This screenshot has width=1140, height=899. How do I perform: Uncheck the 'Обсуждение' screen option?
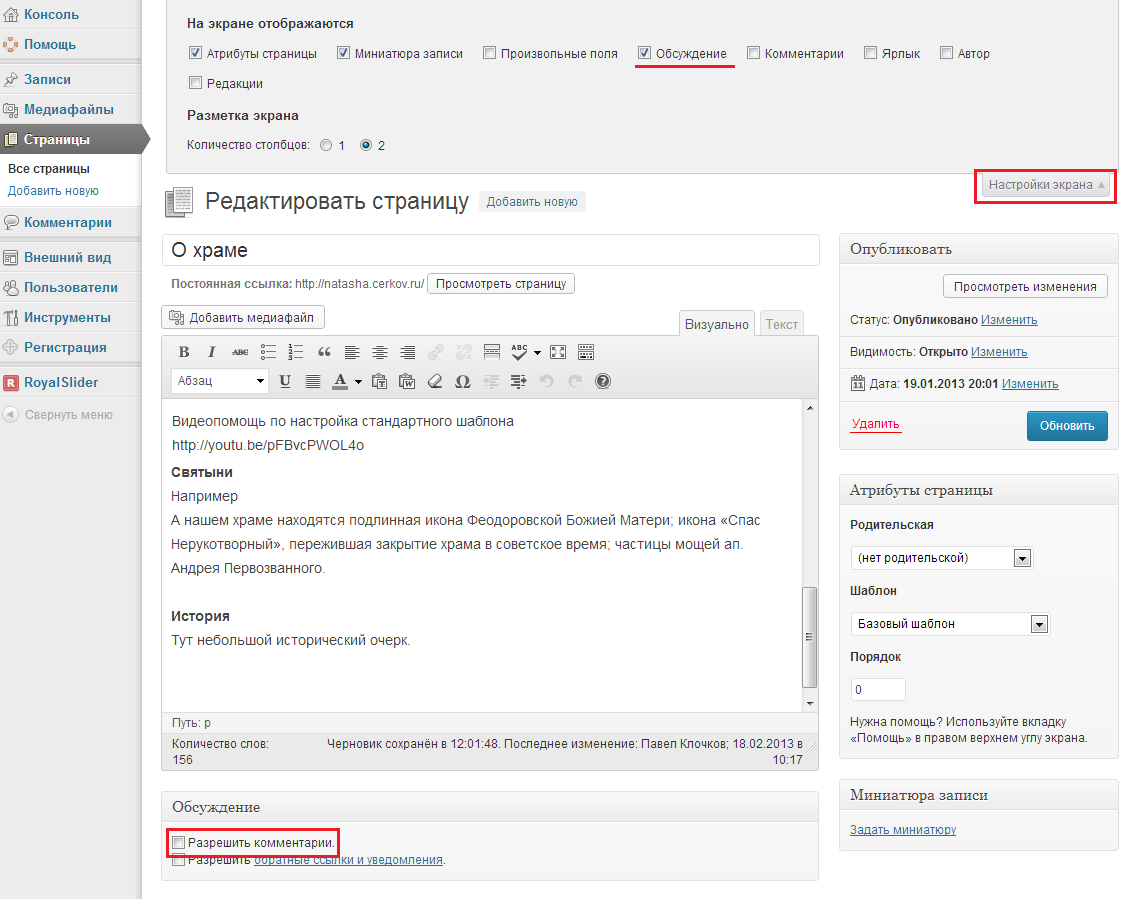[x=646, y=53]
